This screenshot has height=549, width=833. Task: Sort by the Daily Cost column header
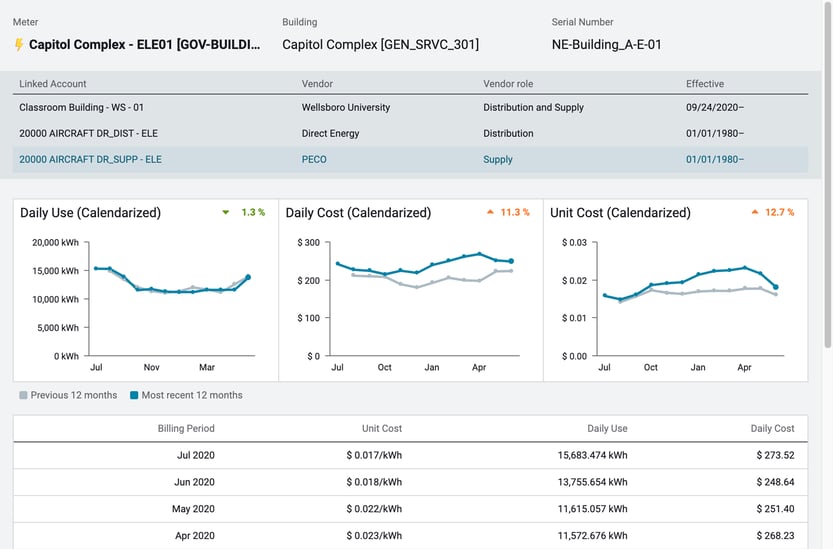pyautogui.click(x=772, y=428)
